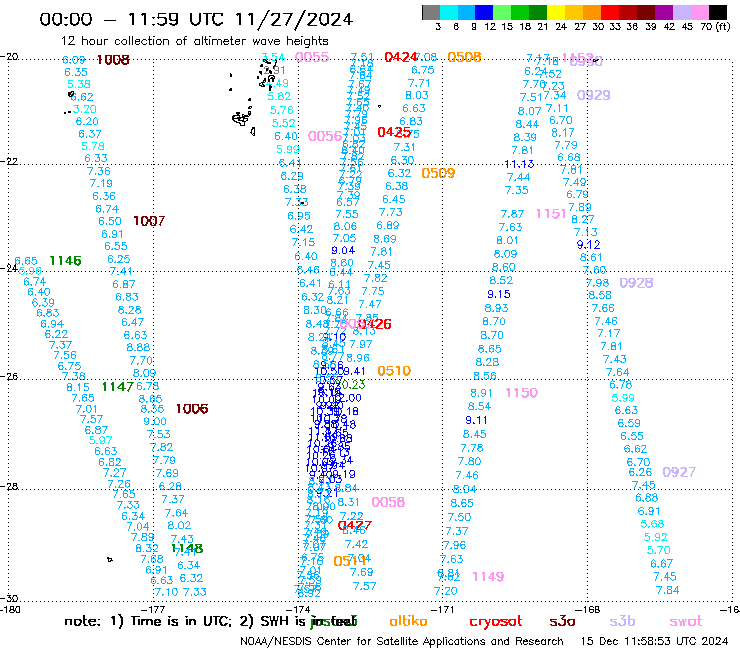Click the swot pass time 0058

(x=388, y=502)
